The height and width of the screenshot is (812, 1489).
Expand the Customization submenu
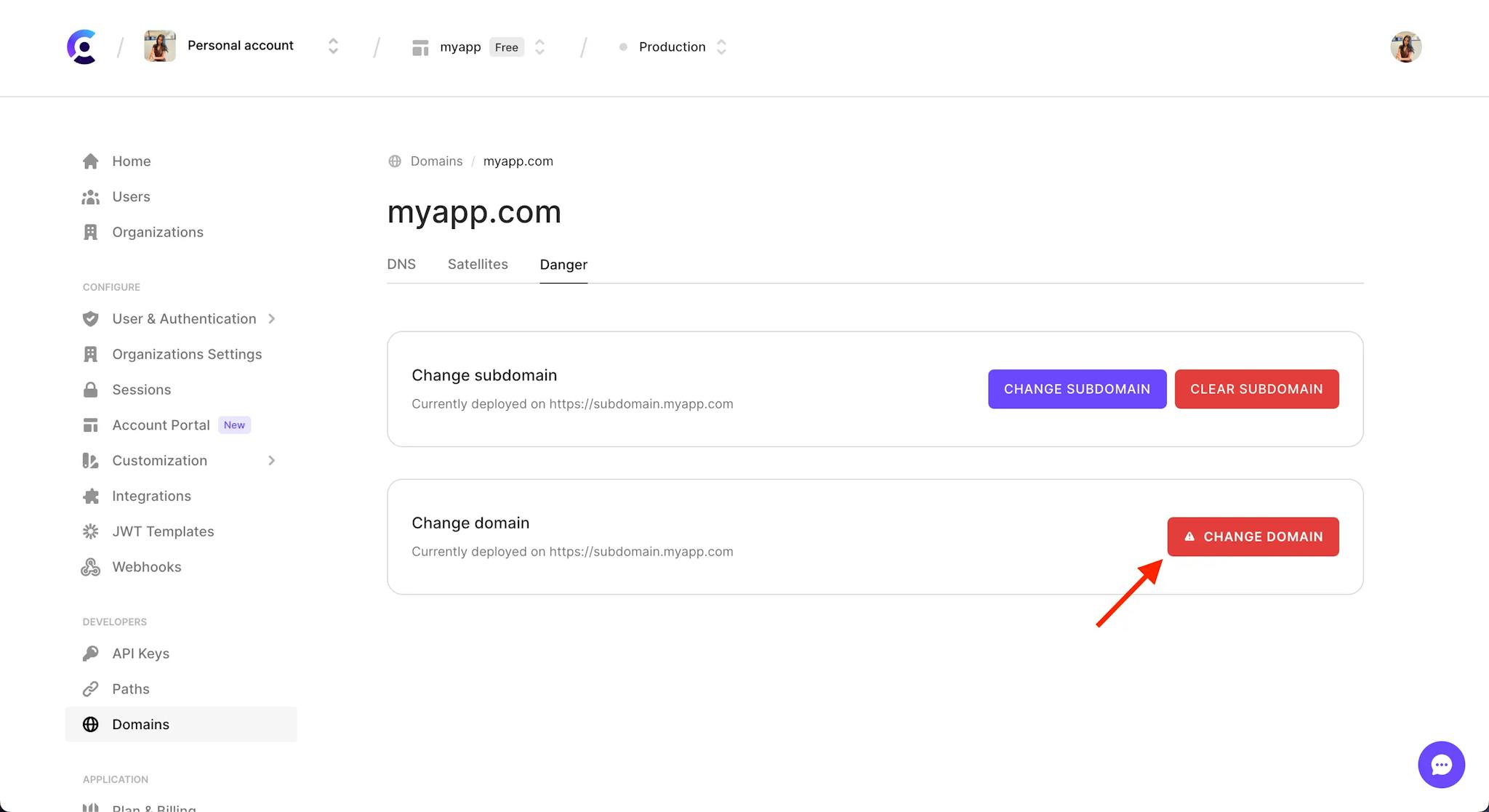[270, 460]
